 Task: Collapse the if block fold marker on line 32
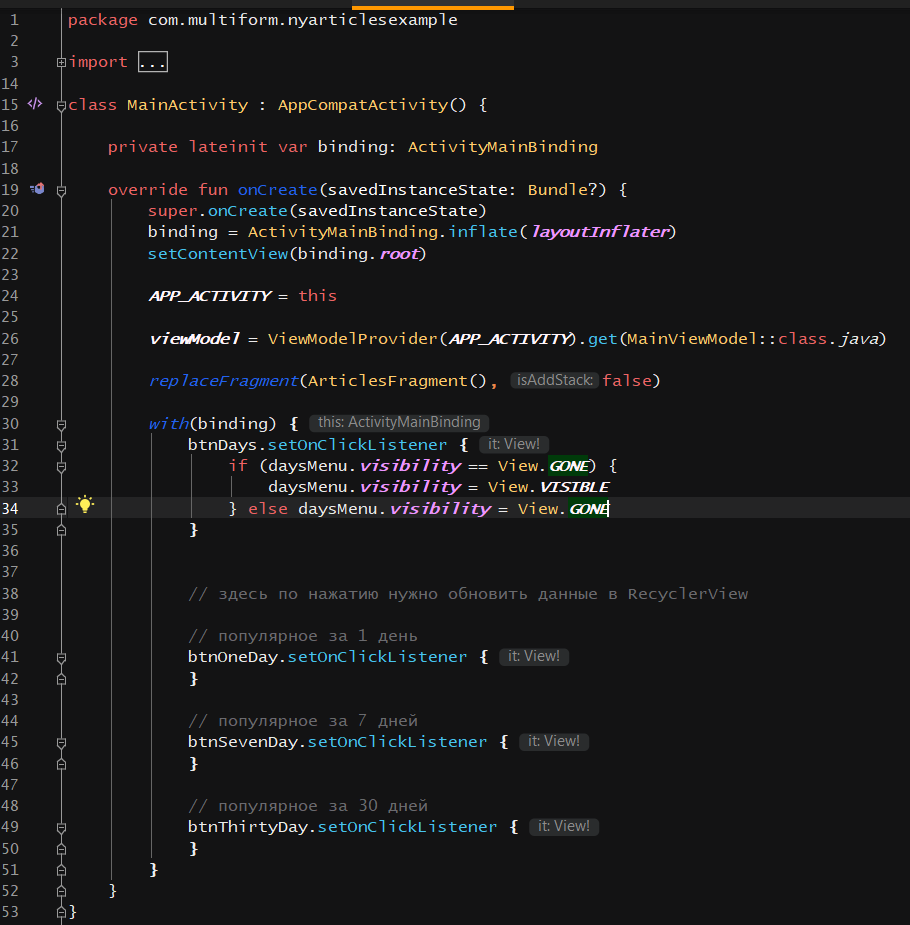coord(61,467)
